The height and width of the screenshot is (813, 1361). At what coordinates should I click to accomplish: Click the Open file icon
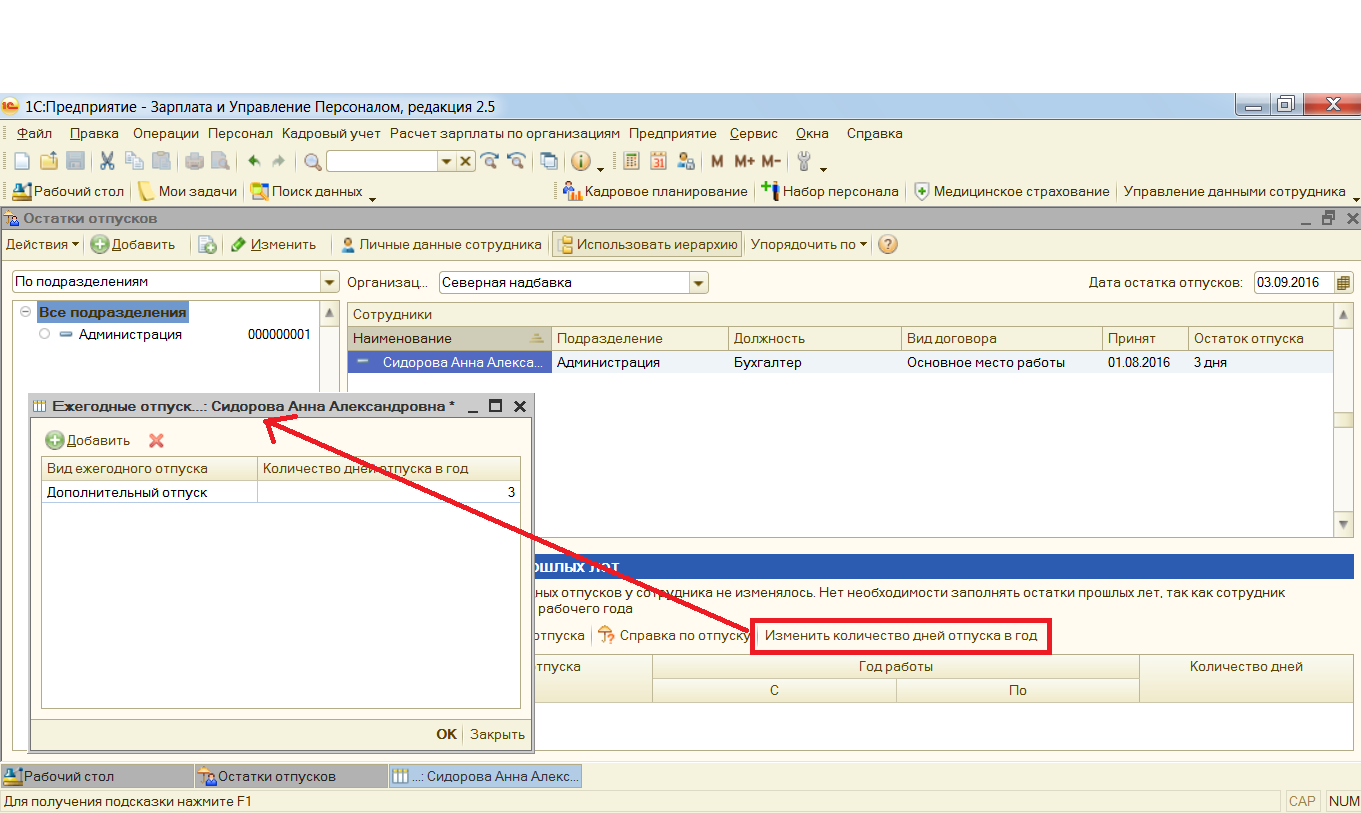click(x=48, y=161)
